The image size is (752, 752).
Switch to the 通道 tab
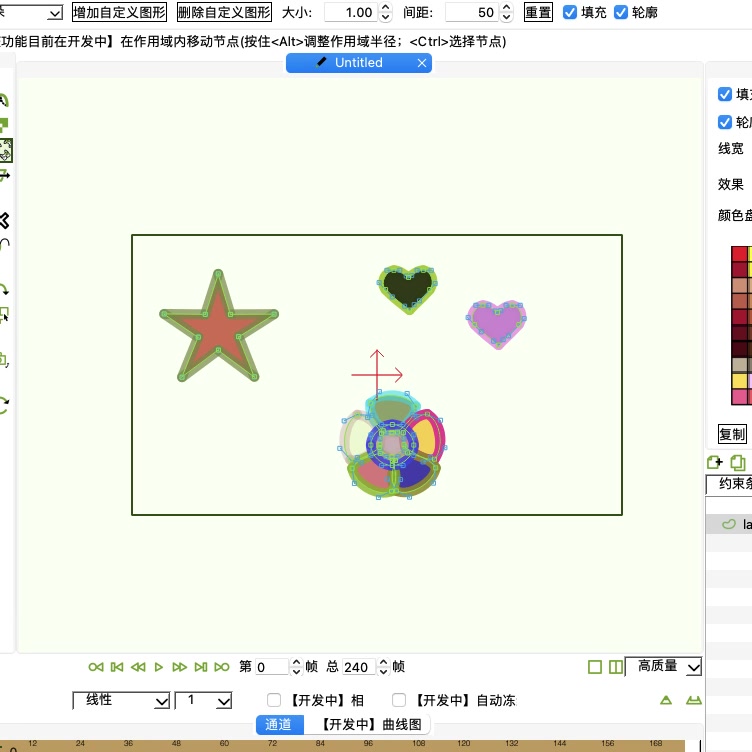click(x=278, y=725)
